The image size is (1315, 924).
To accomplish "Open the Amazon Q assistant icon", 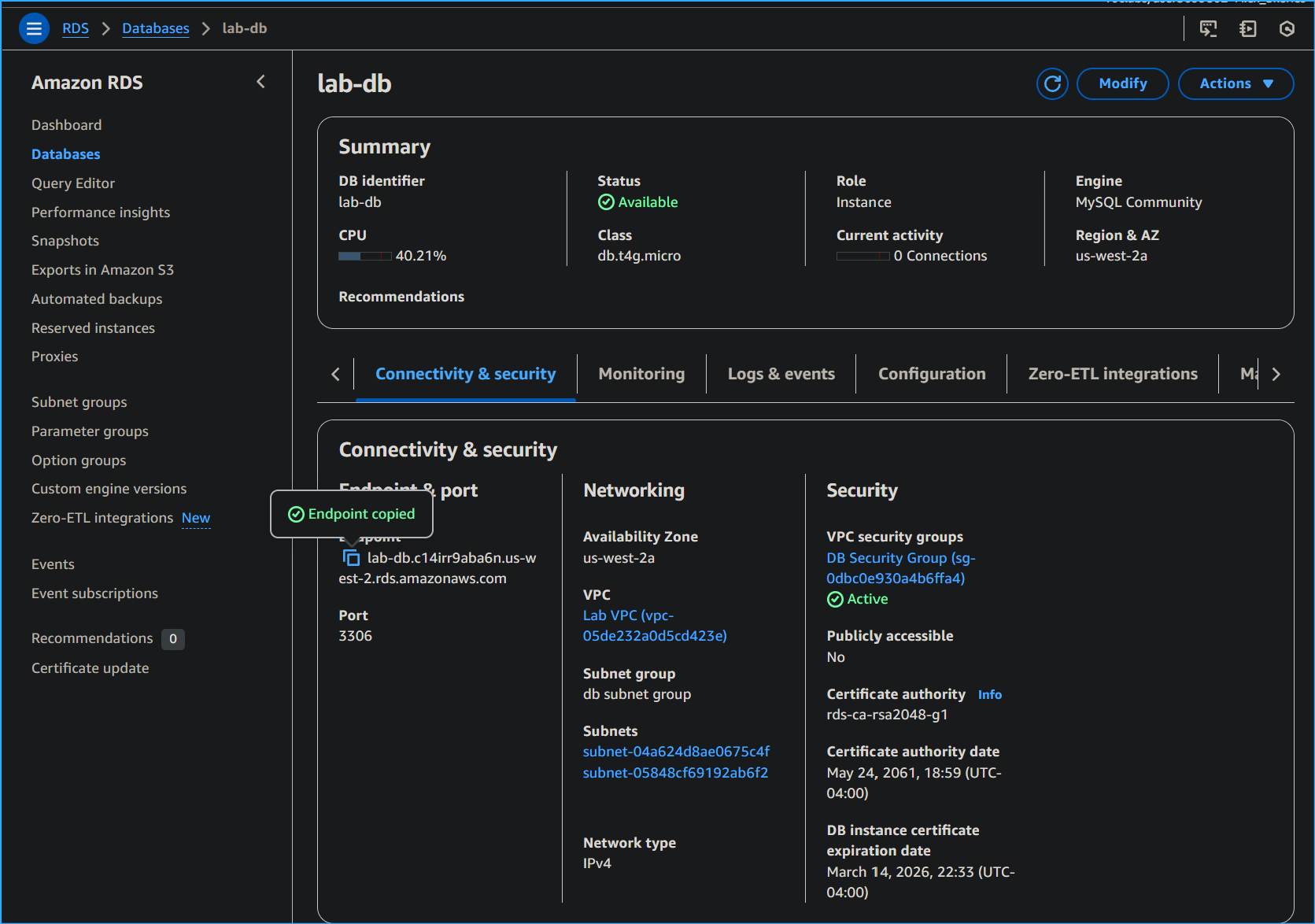I will point(1287,28).
